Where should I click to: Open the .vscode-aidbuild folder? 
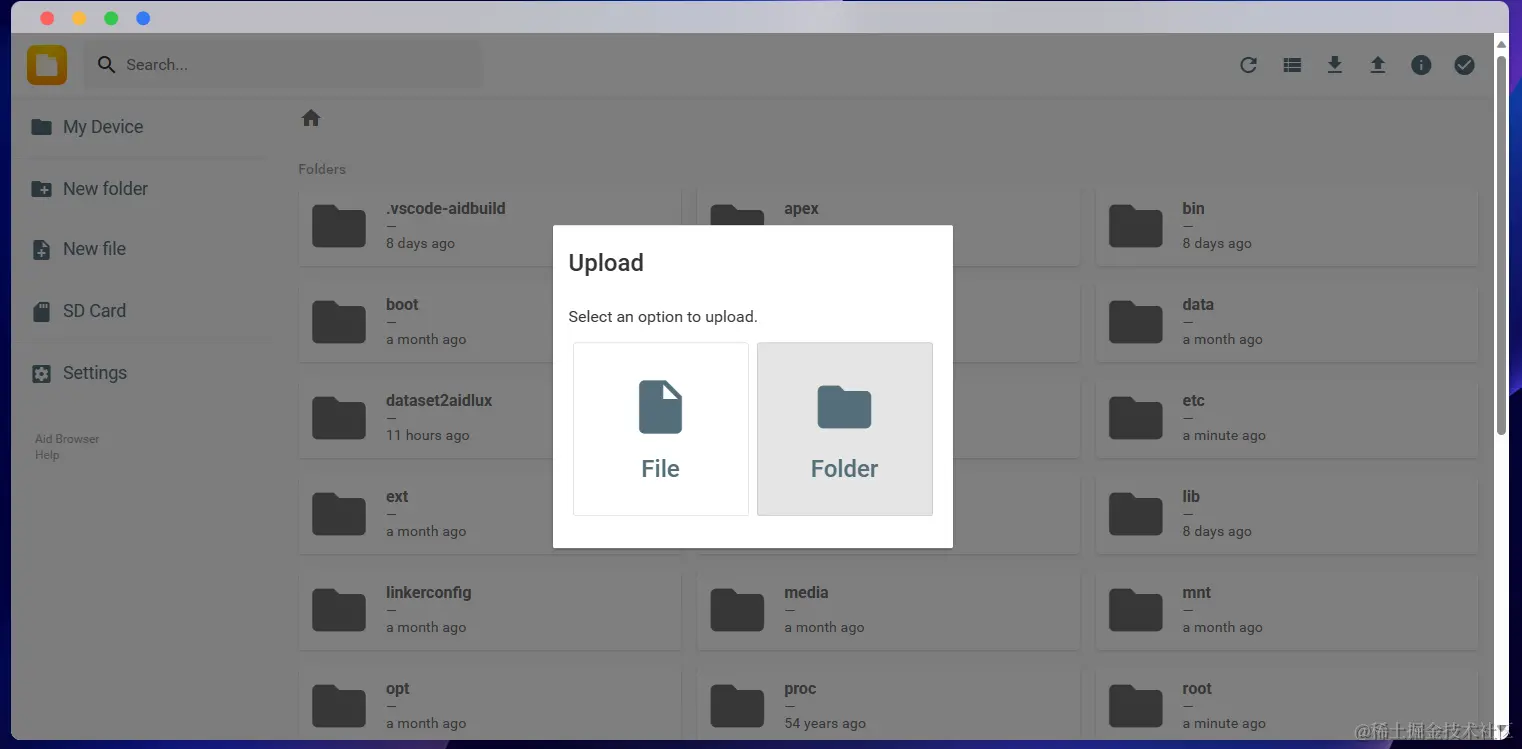[490, 226]
